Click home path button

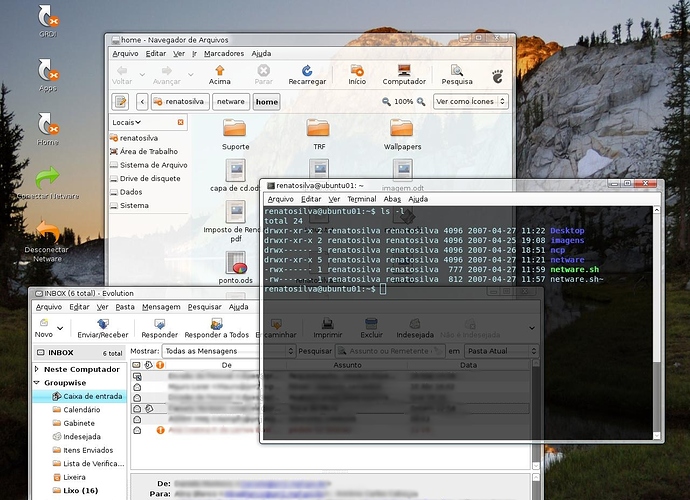[267, 102]
